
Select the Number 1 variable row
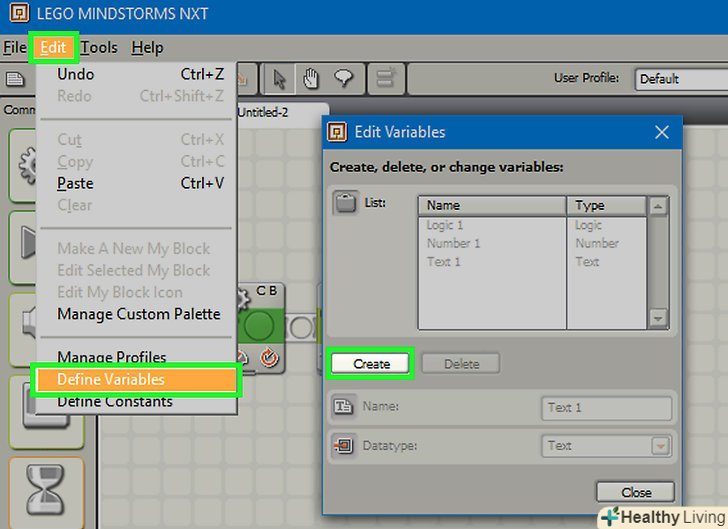tap(532, 243)
